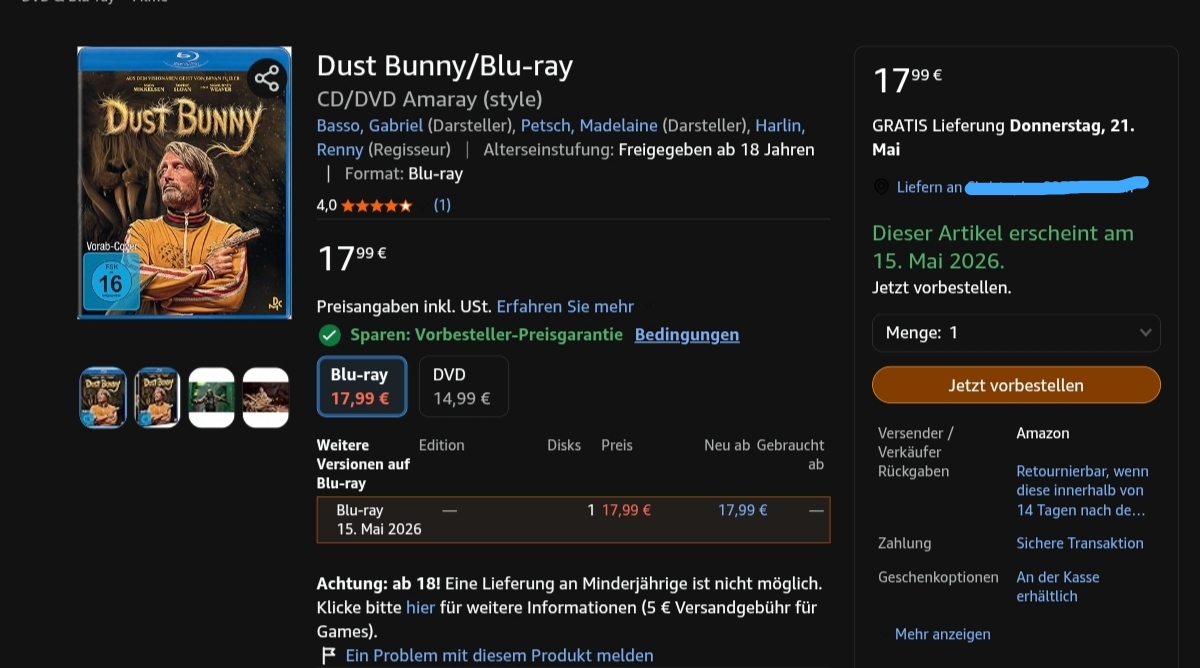Open the Bedingungen link
Screen dimensions: 1200x668
tap(687, 335)
